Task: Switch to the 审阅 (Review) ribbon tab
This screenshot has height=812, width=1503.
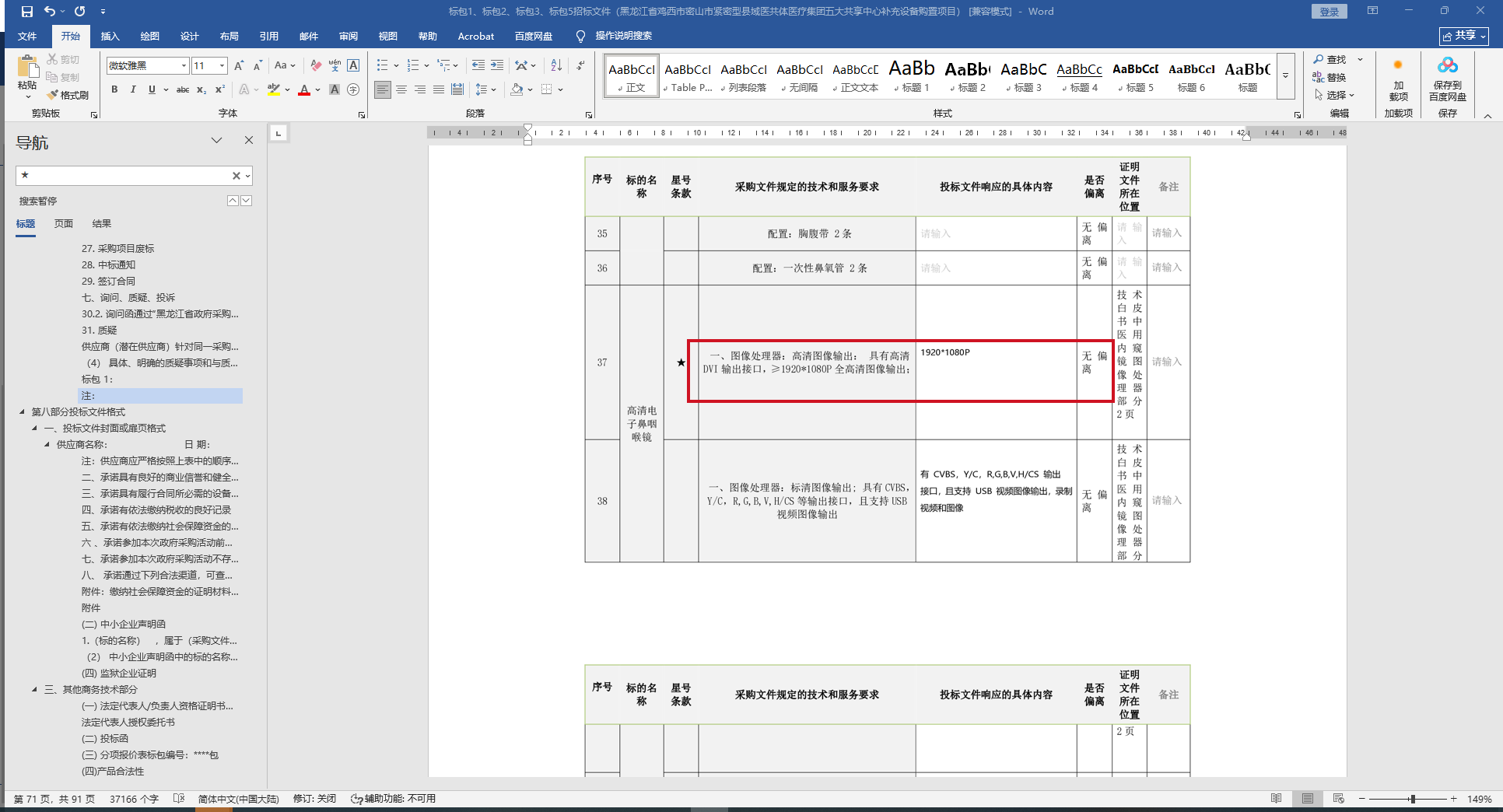Action: 349,37
